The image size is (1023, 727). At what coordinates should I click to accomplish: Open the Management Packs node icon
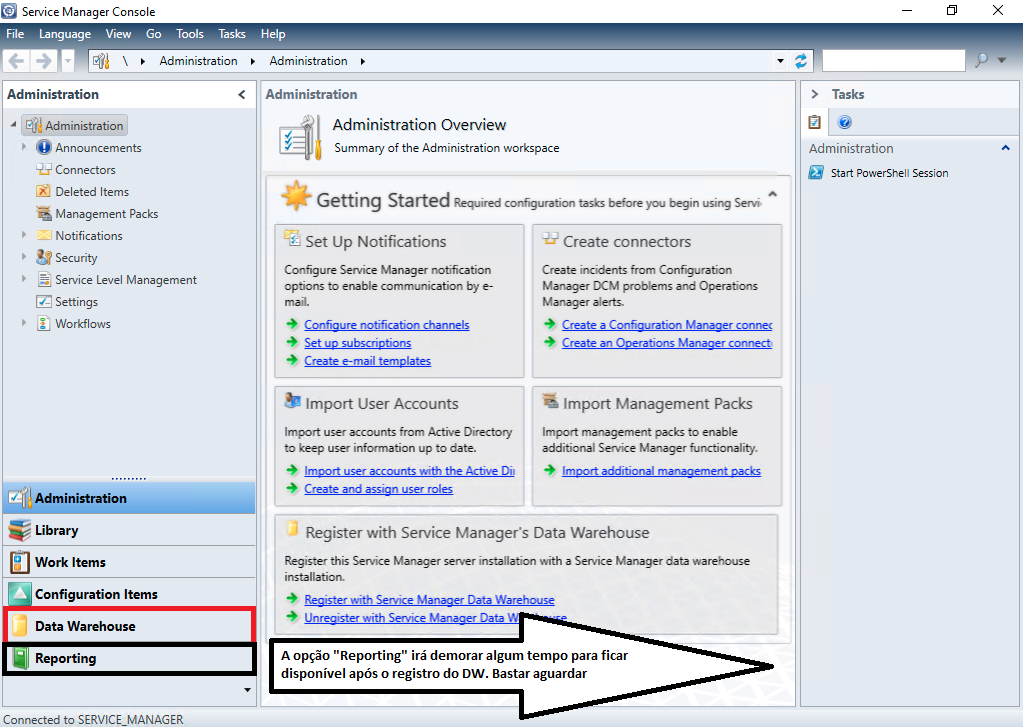tap(44, 214)
